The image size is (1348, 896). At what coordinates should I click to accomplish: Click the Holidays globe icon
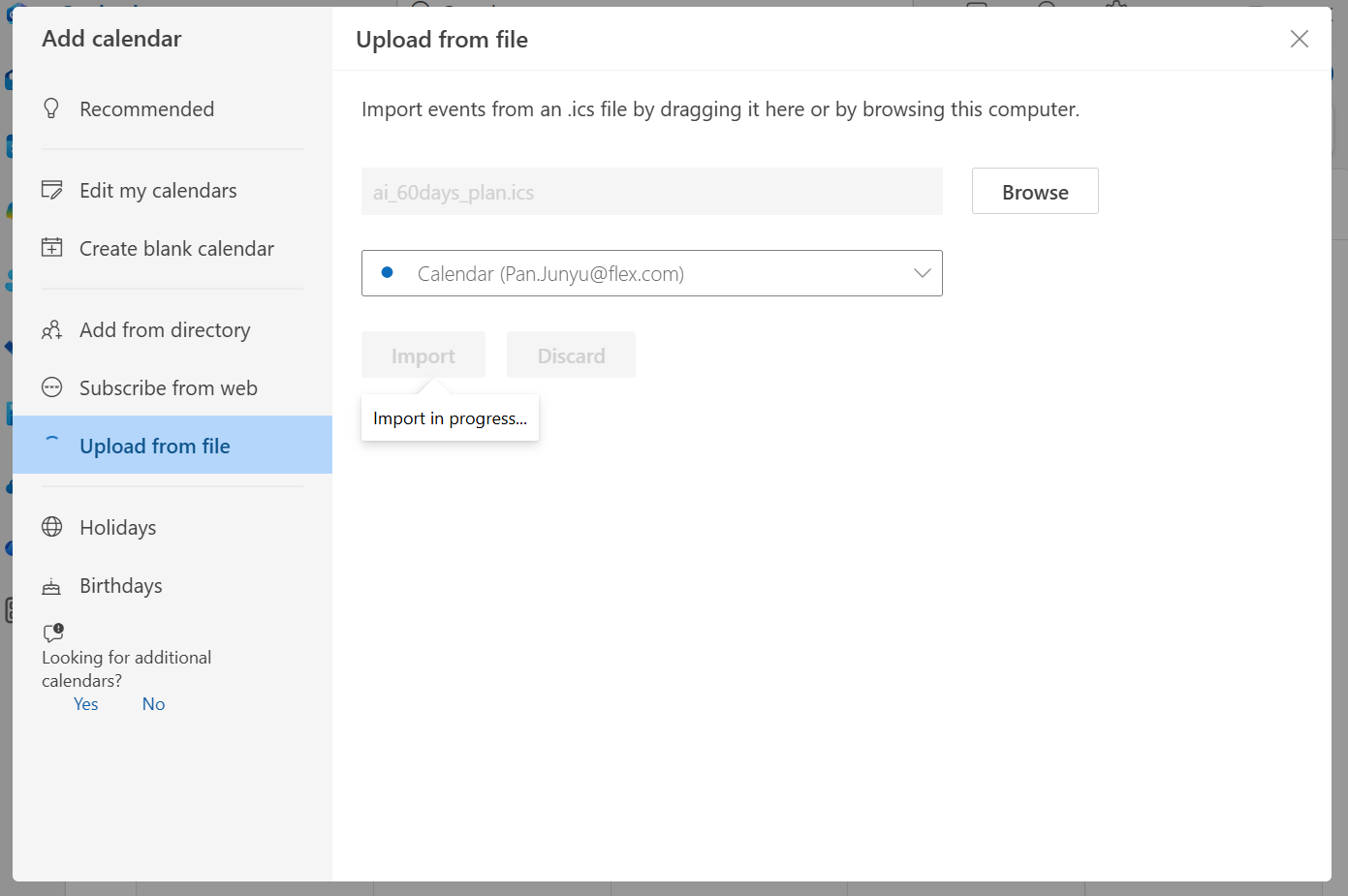(x=52, y=527)
